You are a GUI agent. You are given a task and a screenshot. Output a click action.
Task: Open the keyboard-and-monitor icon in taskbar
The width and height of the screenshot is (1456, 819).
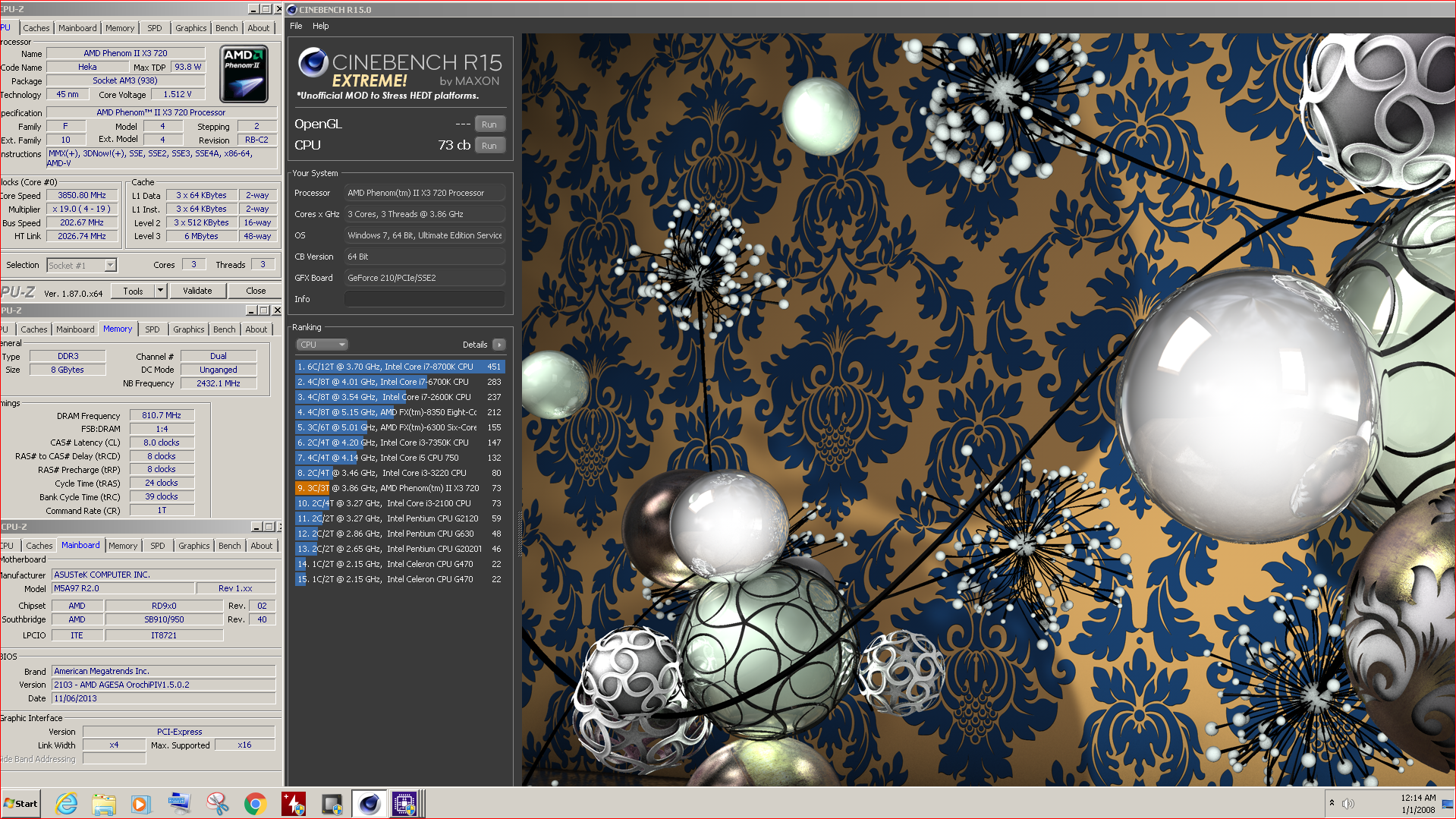point(180,804)
